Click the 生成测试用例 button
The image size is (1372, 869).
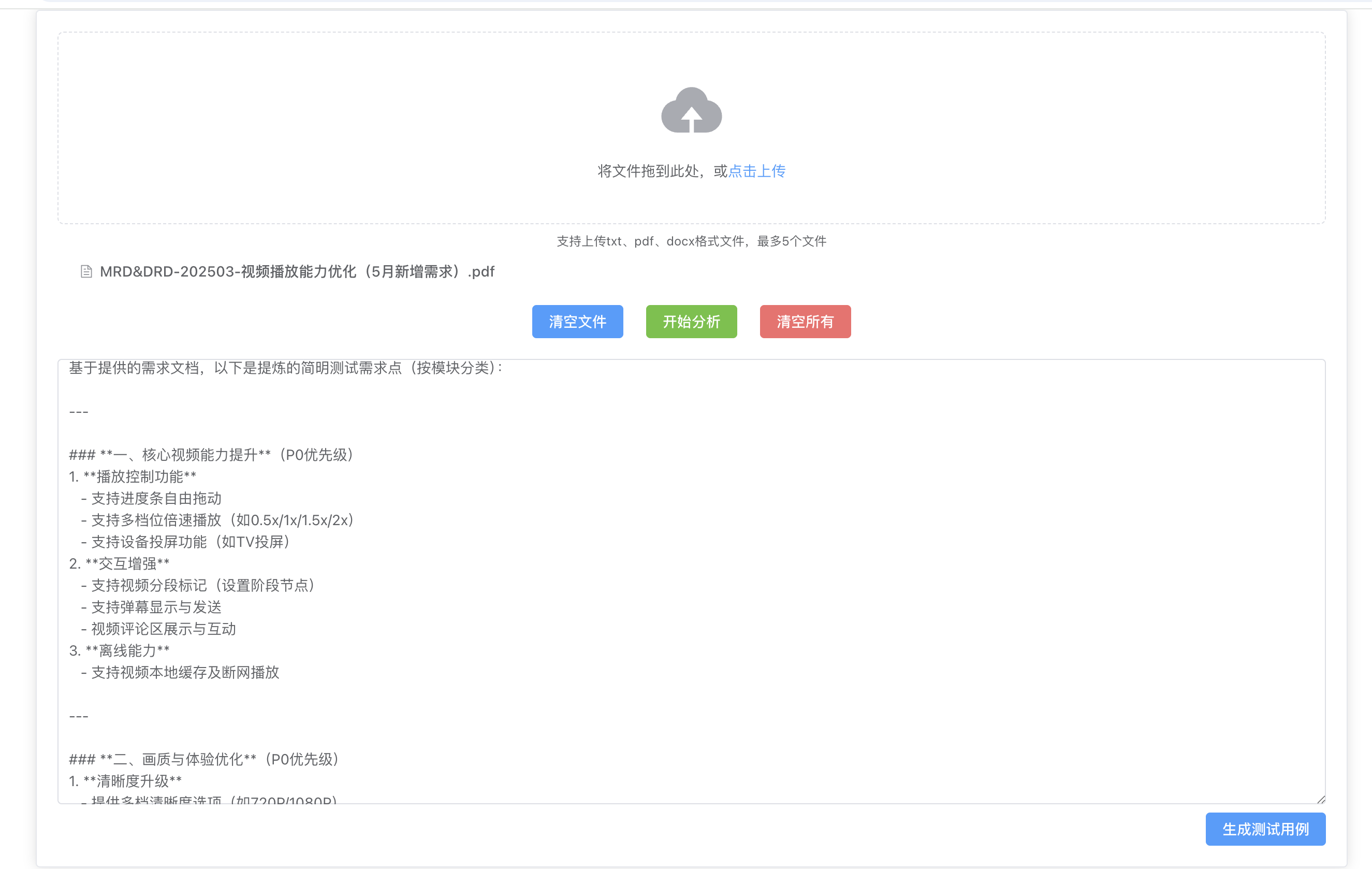[x=1265, y=829]
